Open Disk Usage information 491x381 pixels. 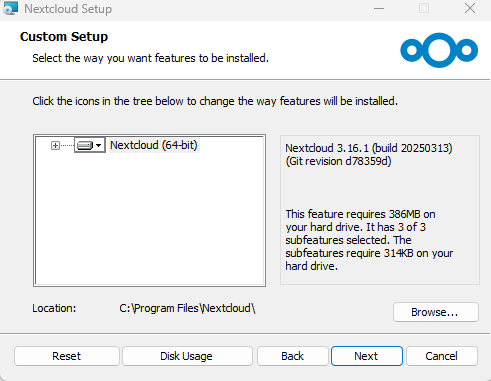[x=187, y=356]
